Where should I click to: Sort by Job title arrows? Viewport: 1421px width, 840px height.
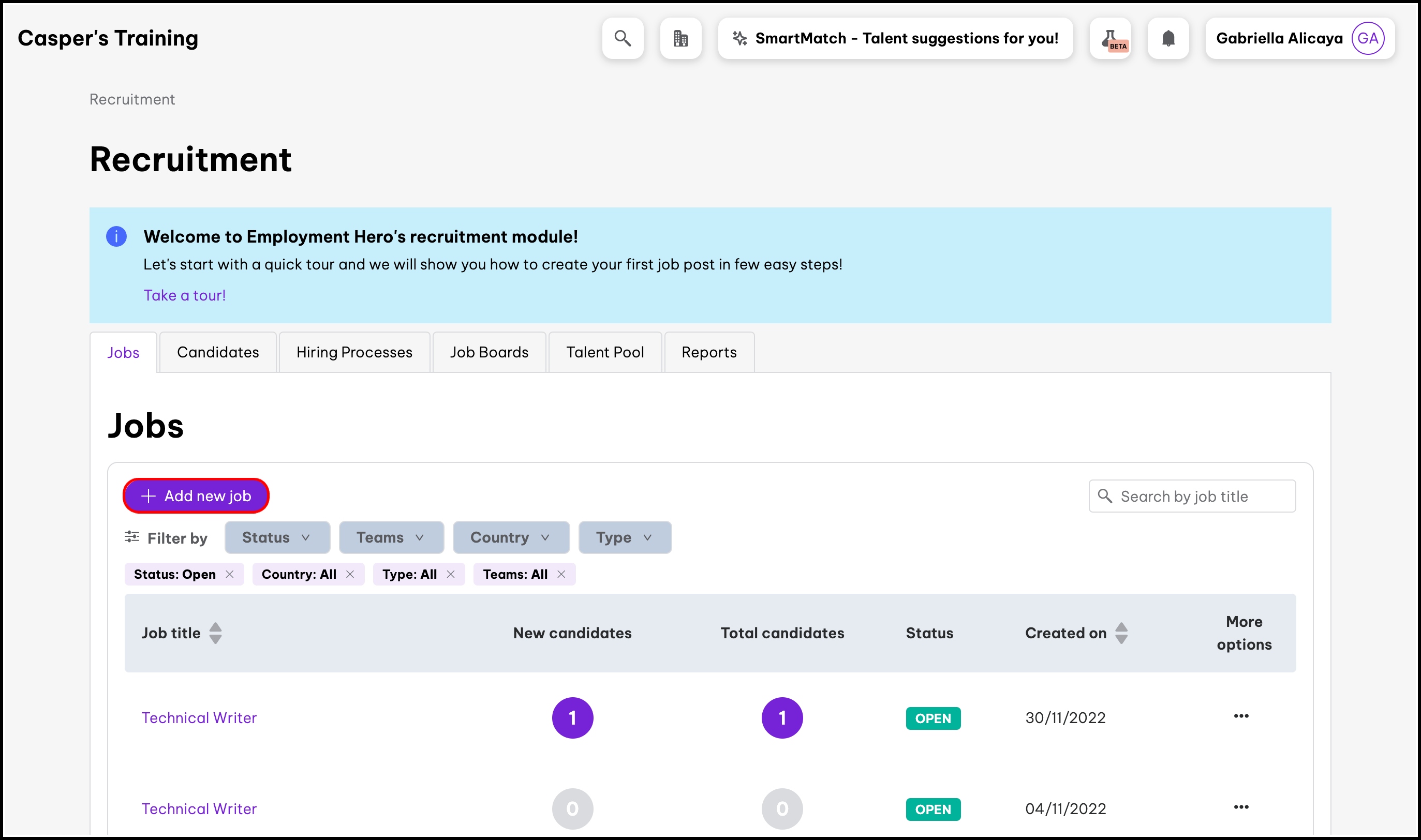(x=215, y=633)
